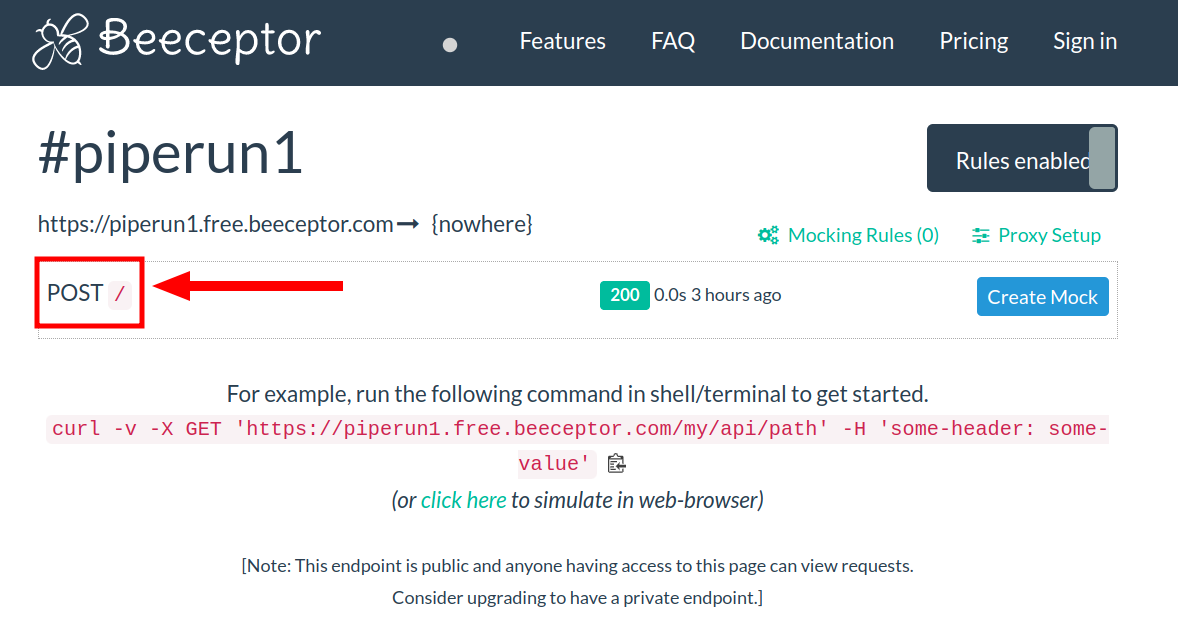Go to the FAQ page

673,41
